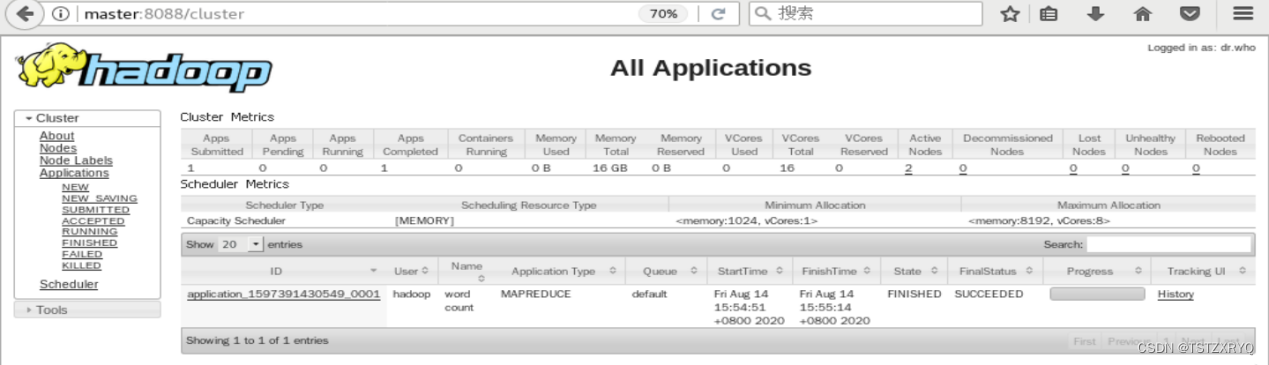
Task: Sort the table by FinalStatus column
Action: pos(995,271)
